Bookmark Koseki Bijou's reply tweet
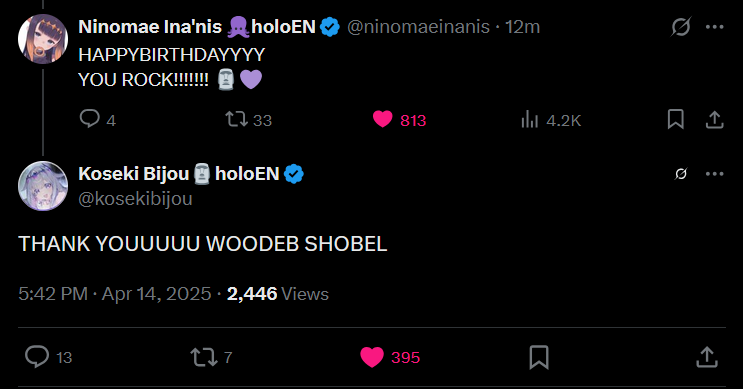This screenshot has width=743, height=389. [539, 357]
